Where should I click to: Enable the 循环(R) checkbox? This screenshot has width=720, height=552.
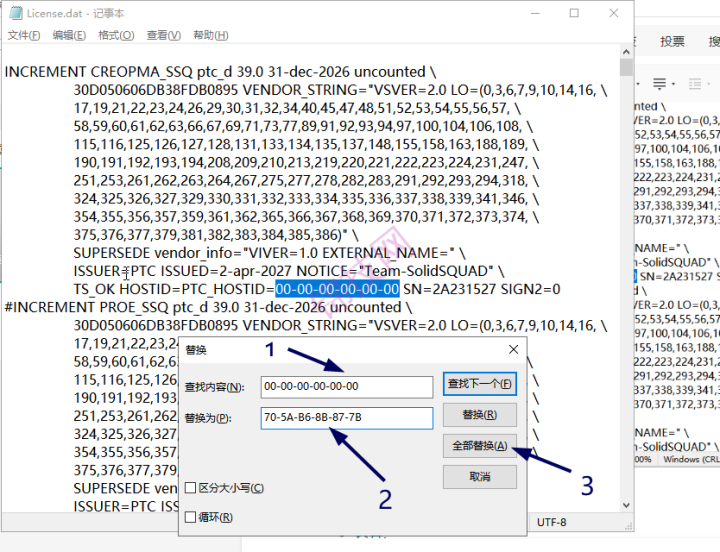tap(190, 517)
